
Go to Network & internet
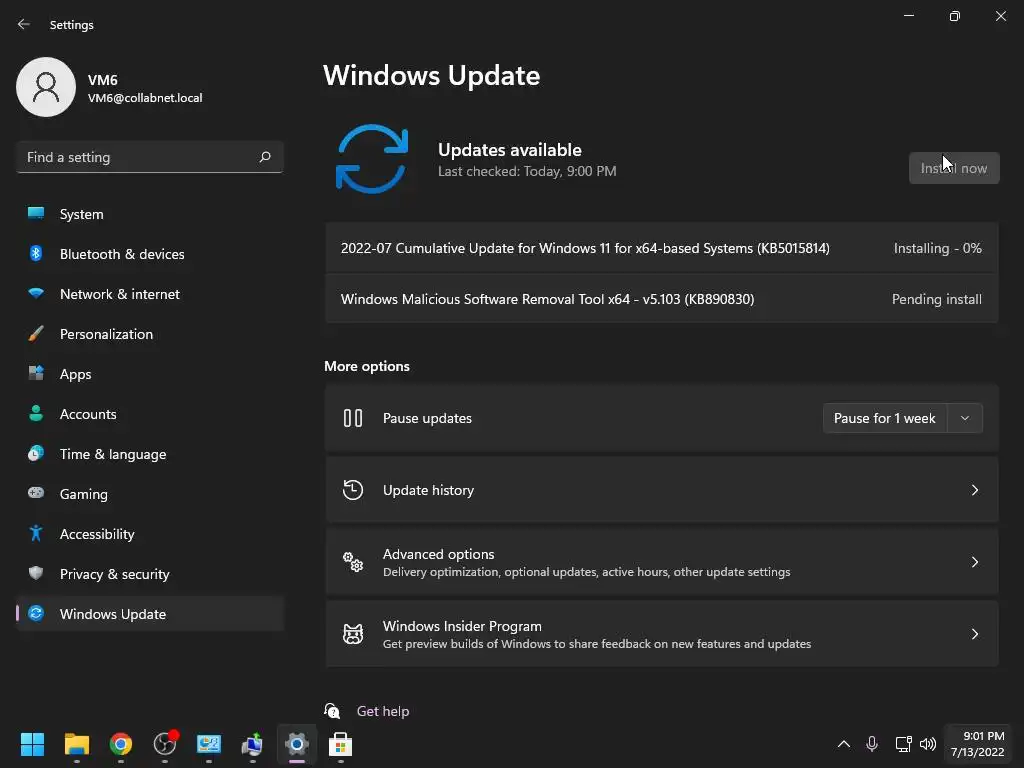tap(150, 294)
